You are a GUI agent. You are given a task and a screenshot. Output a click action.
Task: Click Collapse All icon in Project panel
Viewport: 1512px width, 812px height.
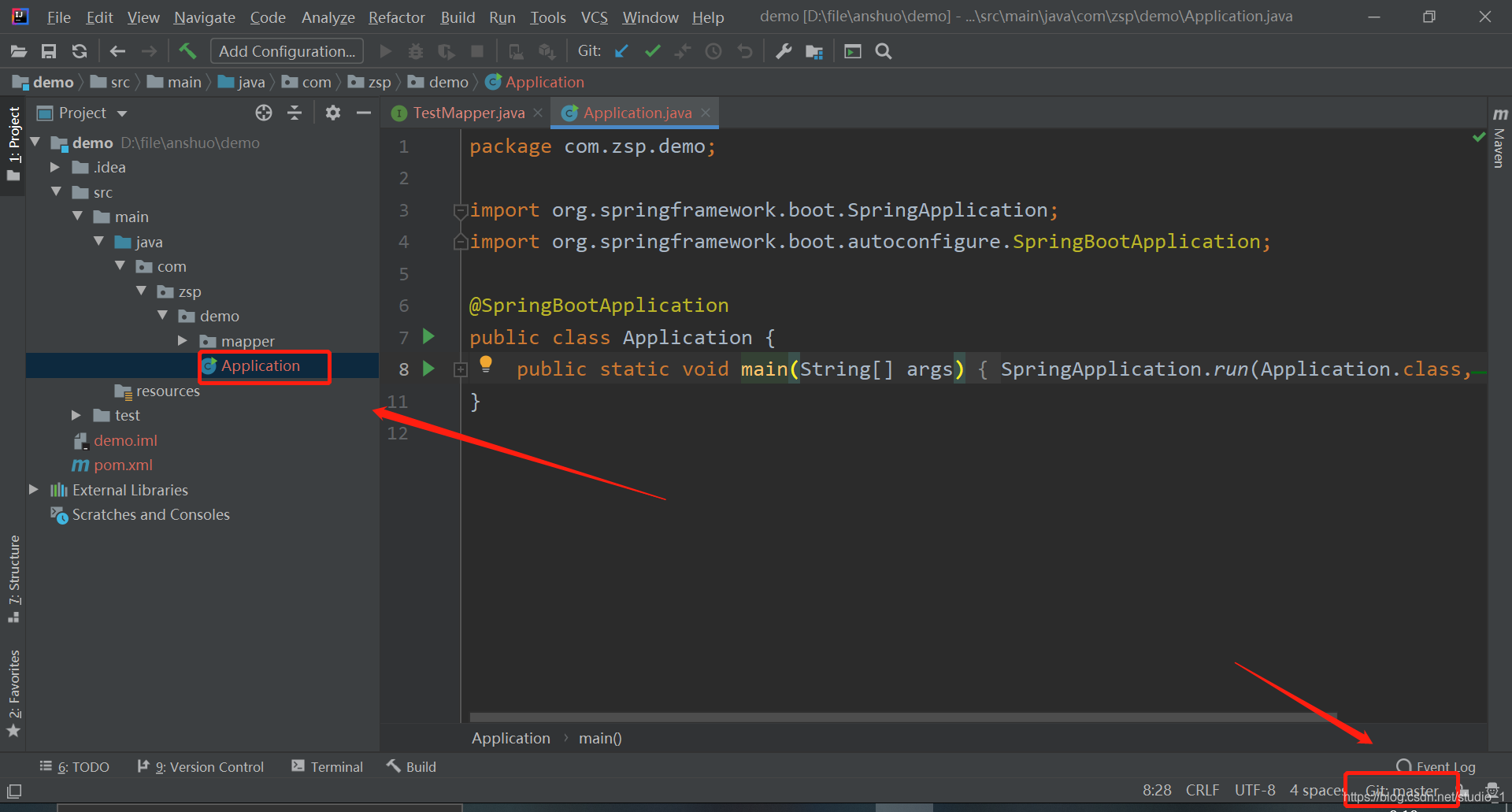tap(295, 113)
